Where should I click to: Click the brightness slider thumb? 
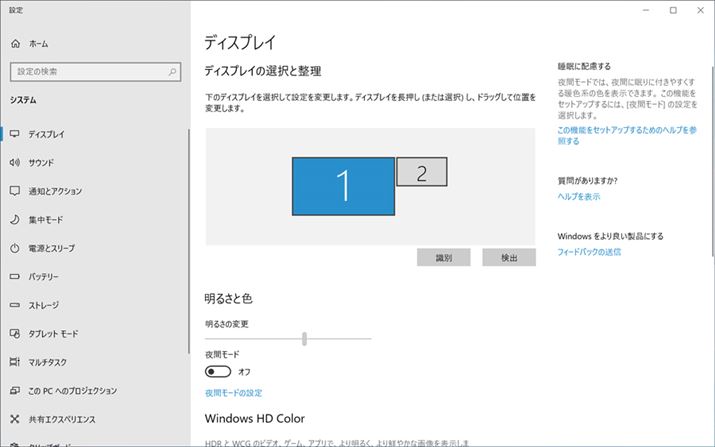[x=304, y=338]
